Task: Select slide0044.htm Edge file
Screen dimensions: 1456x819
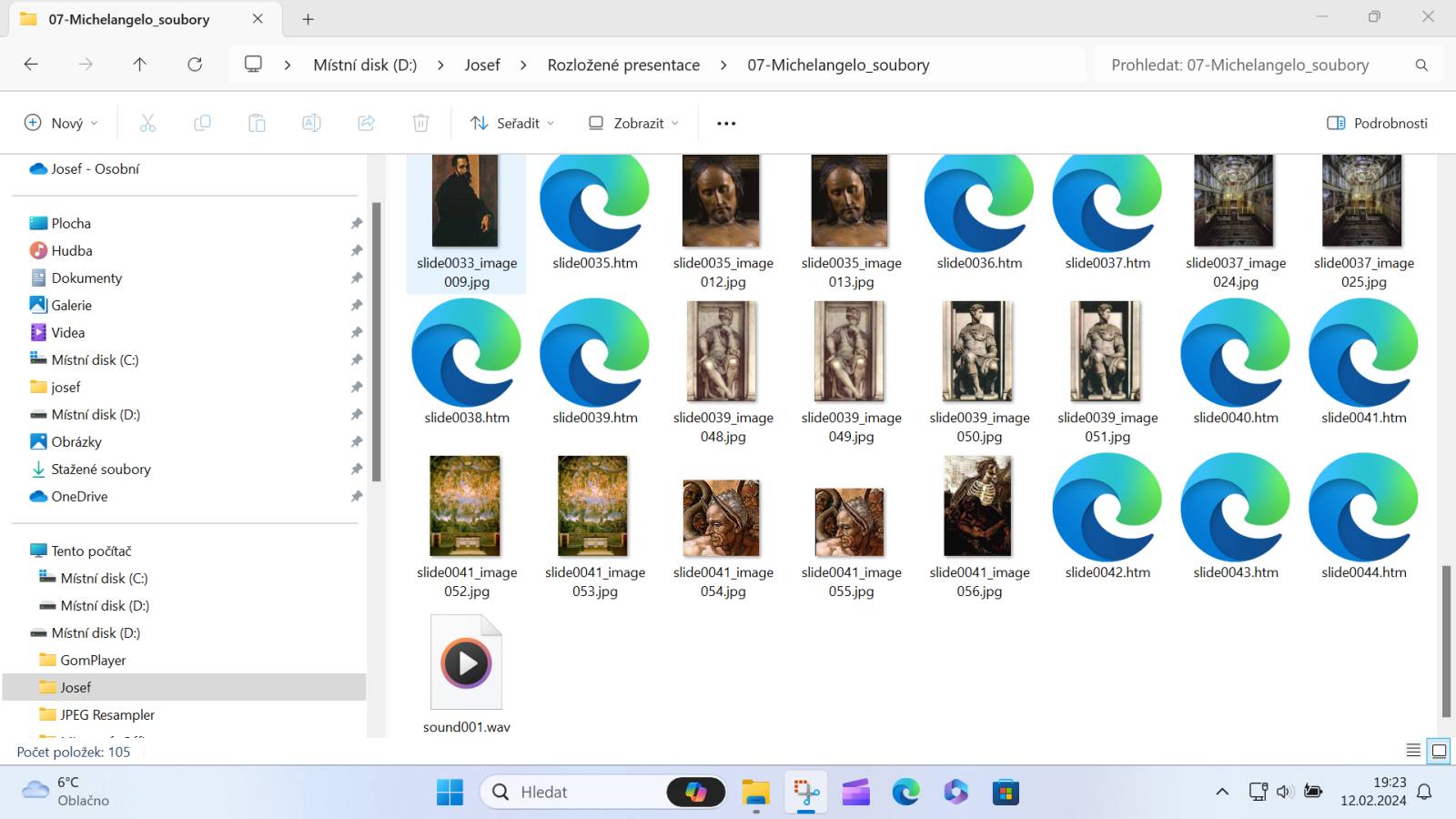Action: pos(1364,517)
